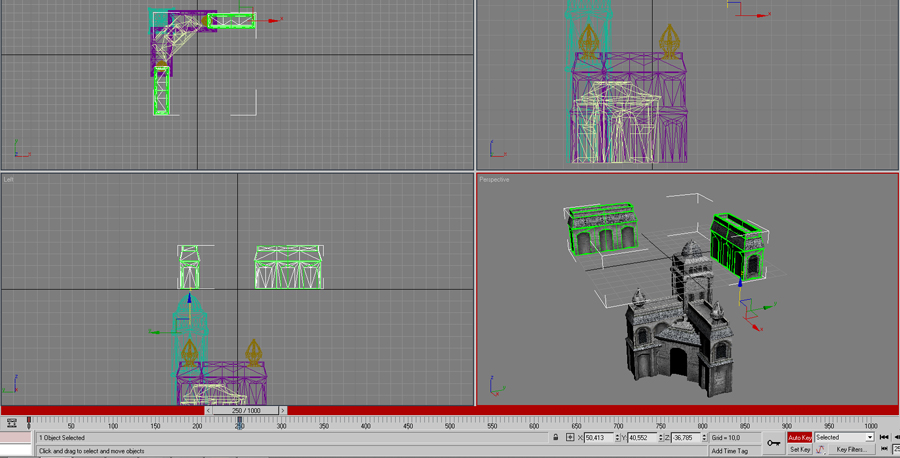Open the mini curve editor icon
This screenshot has width=900, height=458.
12,424
